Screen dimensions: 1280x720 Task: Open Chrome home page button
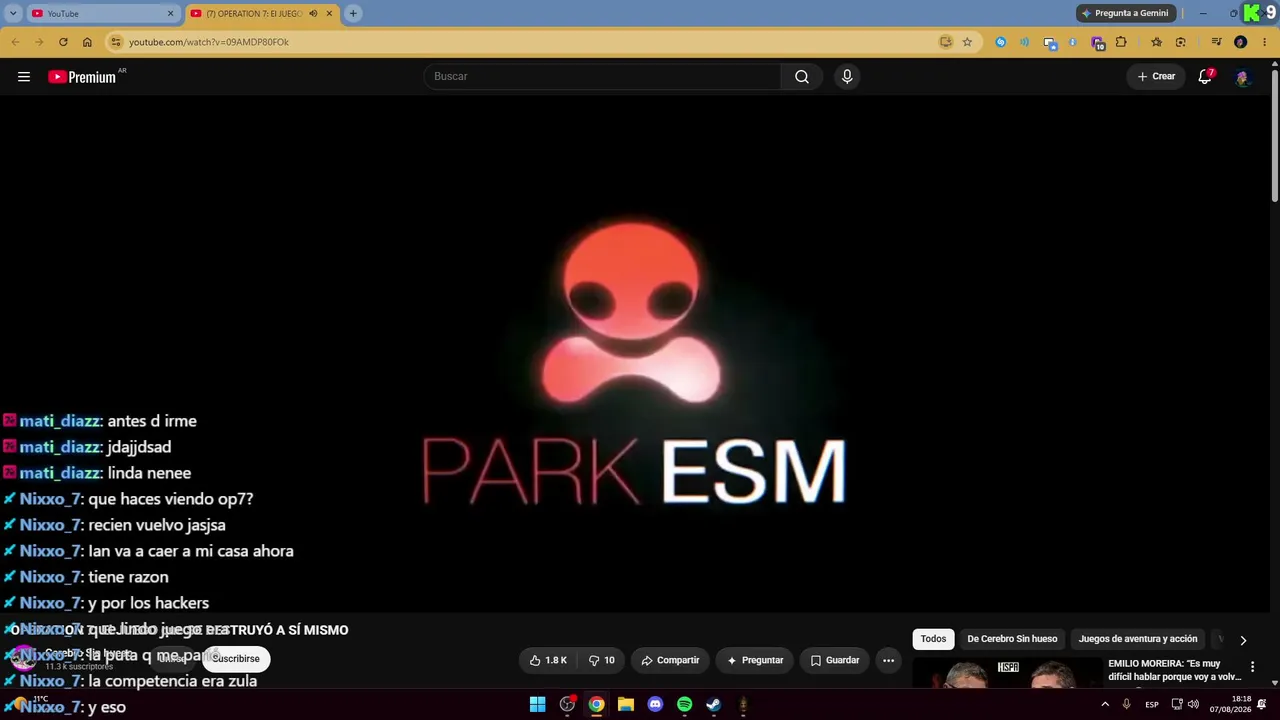click(87, 42)
